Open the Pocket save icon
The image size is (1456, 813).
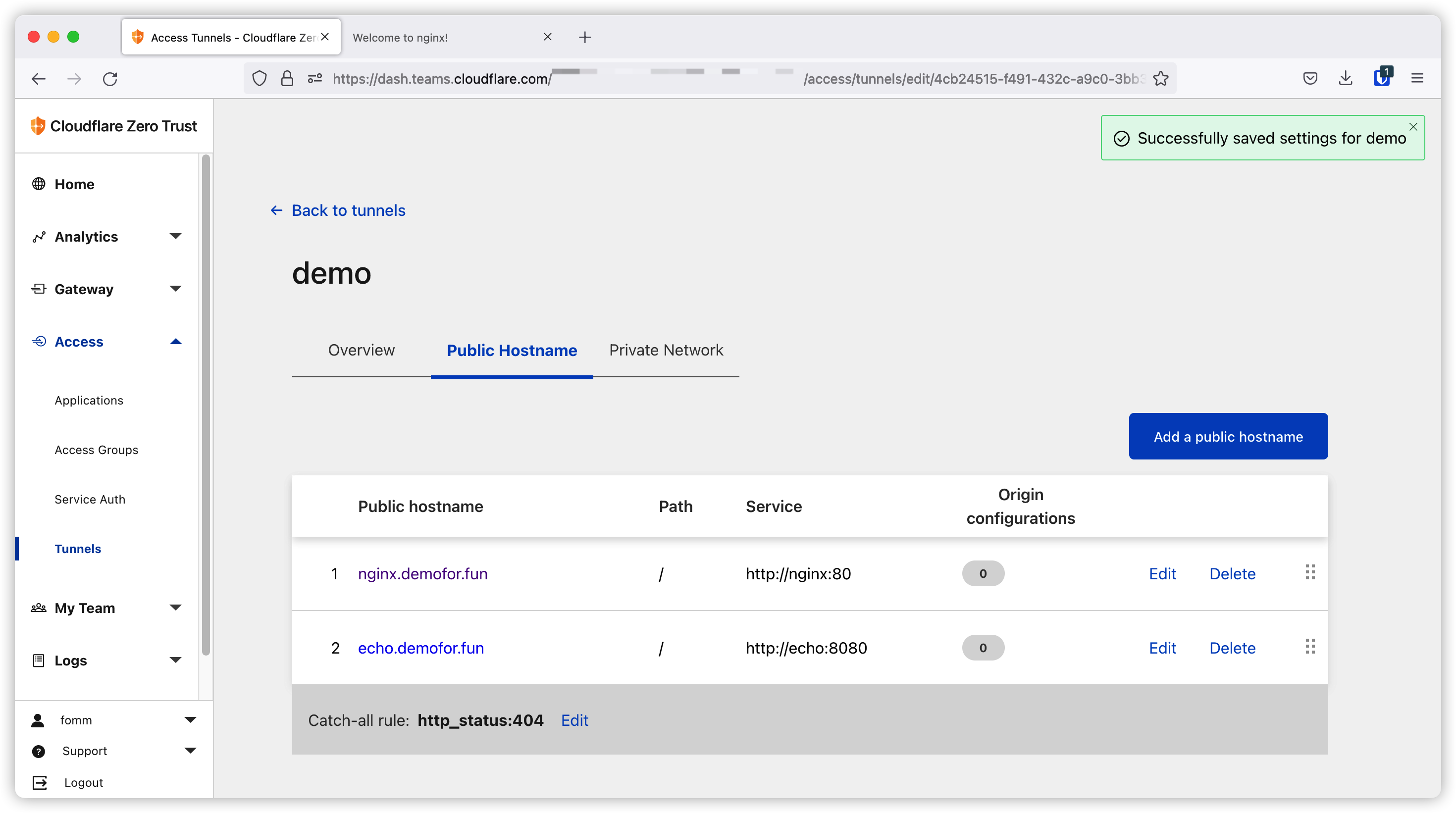coord(1310,79)
